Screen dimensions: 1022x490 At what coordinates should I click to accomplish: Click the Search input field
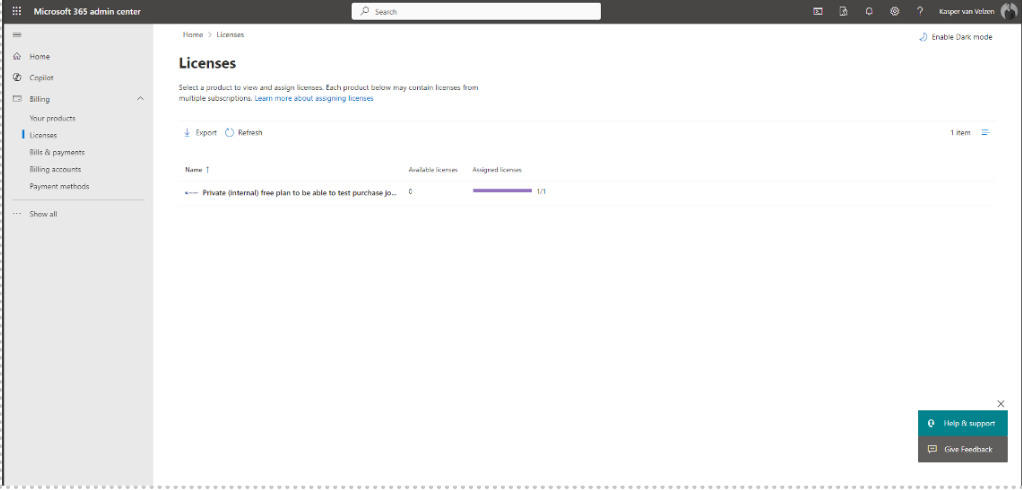tap(476, 11)
